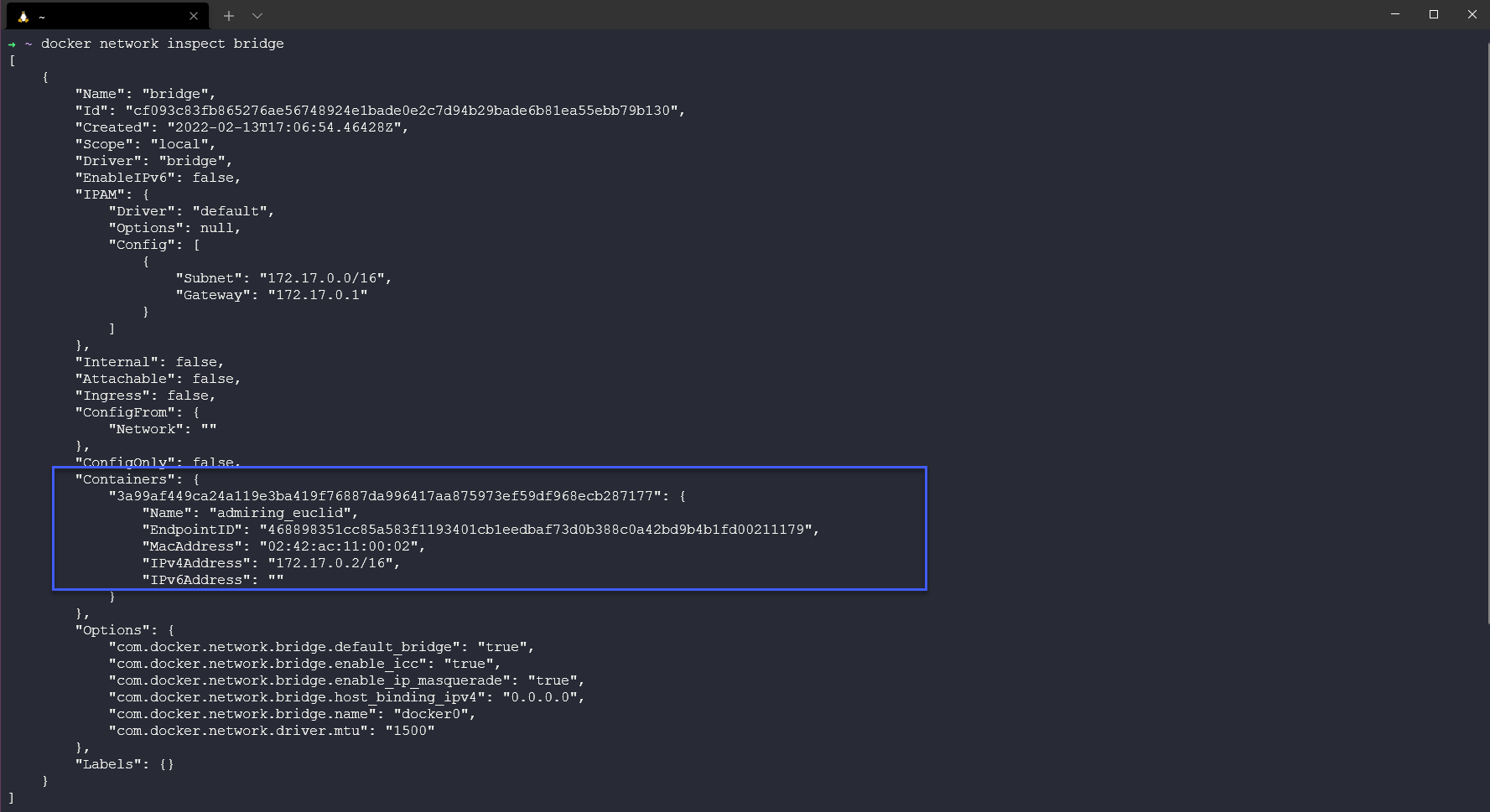Click the Linux penguin tab icon
Screen dimensions: 1490x812
23,16
